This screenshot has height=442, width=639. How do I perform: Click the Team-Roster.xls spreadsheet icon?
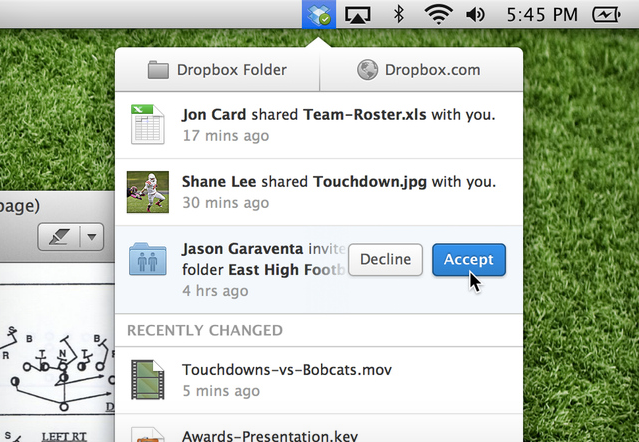pos(147,123)
